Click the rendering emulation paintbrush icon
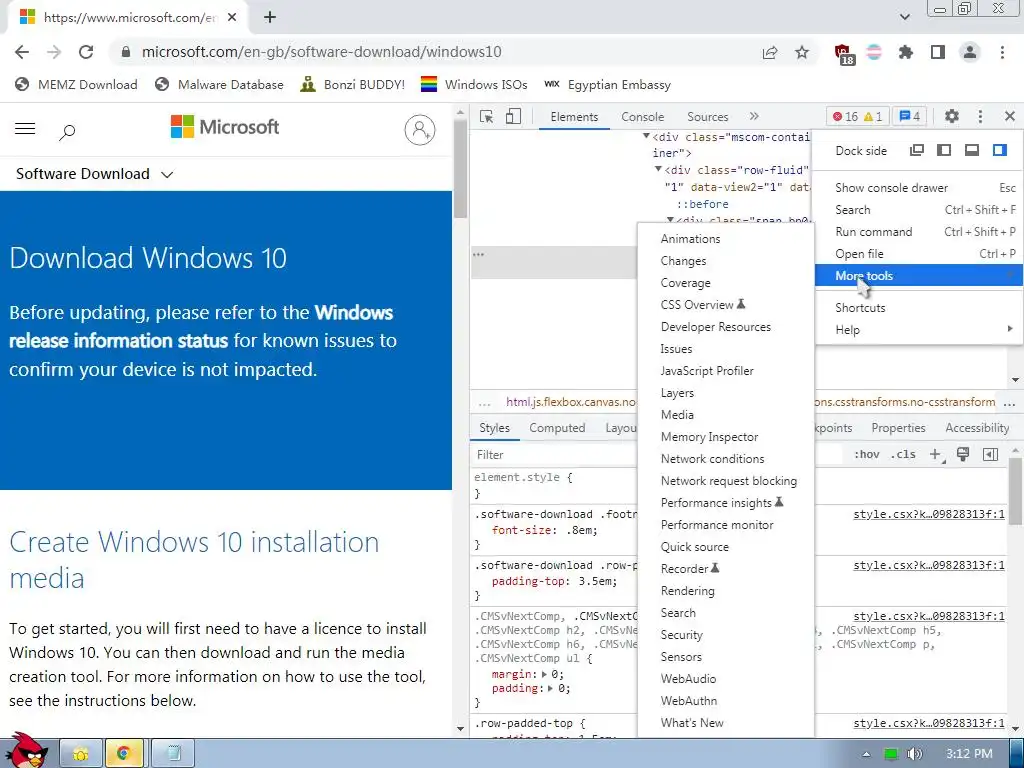The image size is (1024, 768). 963,455
